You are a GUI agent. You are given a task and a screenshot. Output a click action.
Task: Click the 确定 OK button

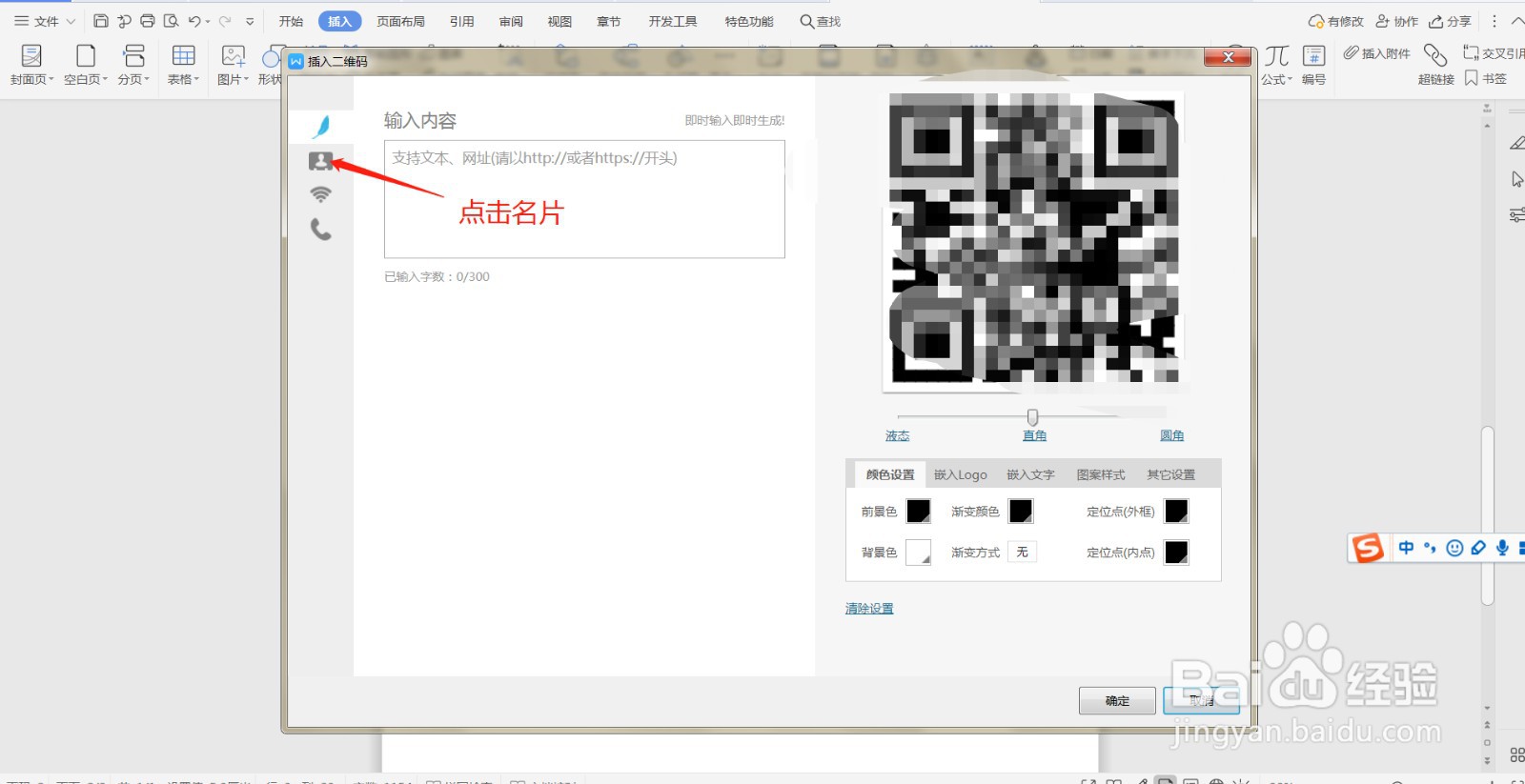click(1117, 700)
